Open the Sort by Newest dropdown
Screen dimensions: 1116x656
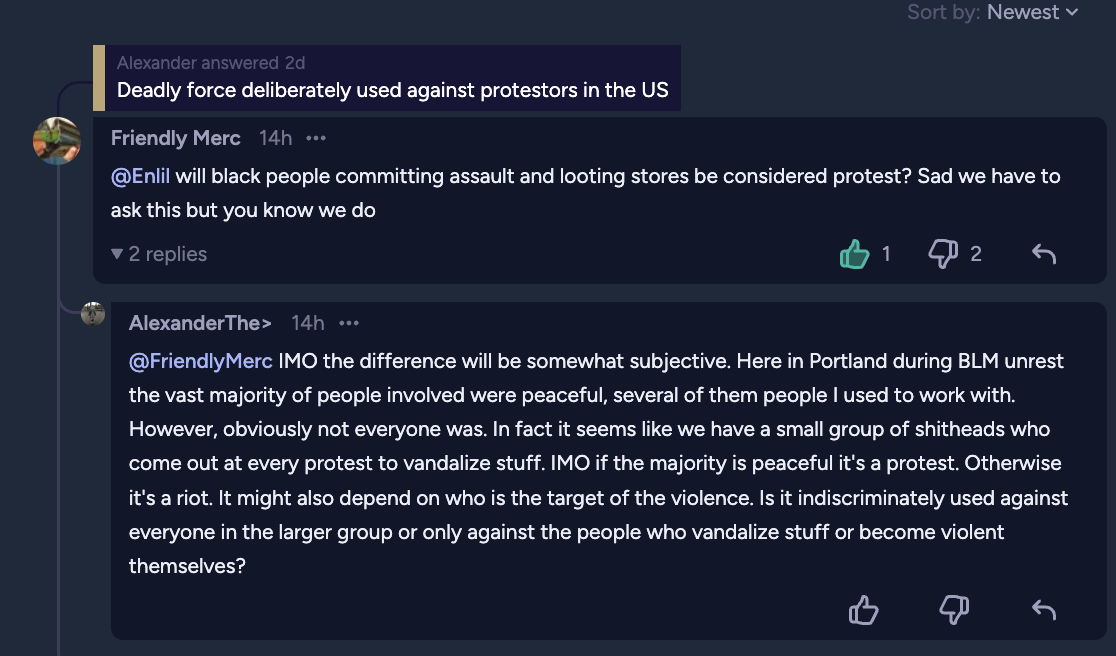click(993, 12)
